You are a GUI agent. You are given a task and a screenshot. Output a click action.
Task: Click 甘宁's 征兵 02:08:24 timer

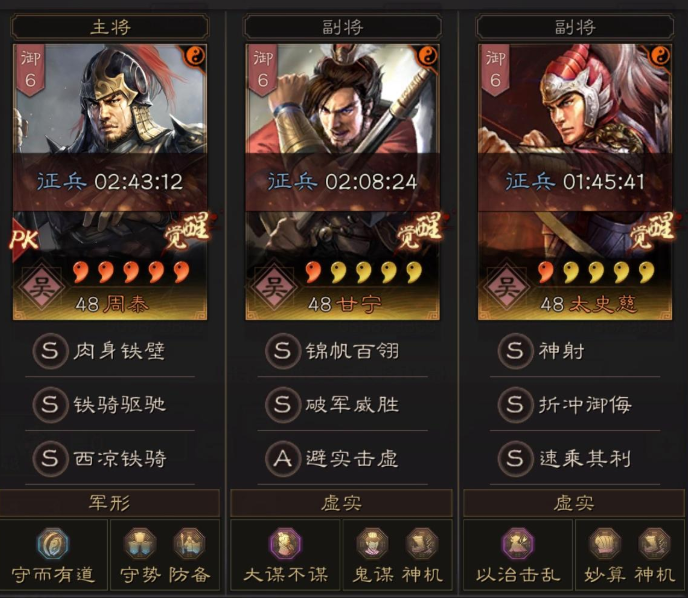point(342,182)
